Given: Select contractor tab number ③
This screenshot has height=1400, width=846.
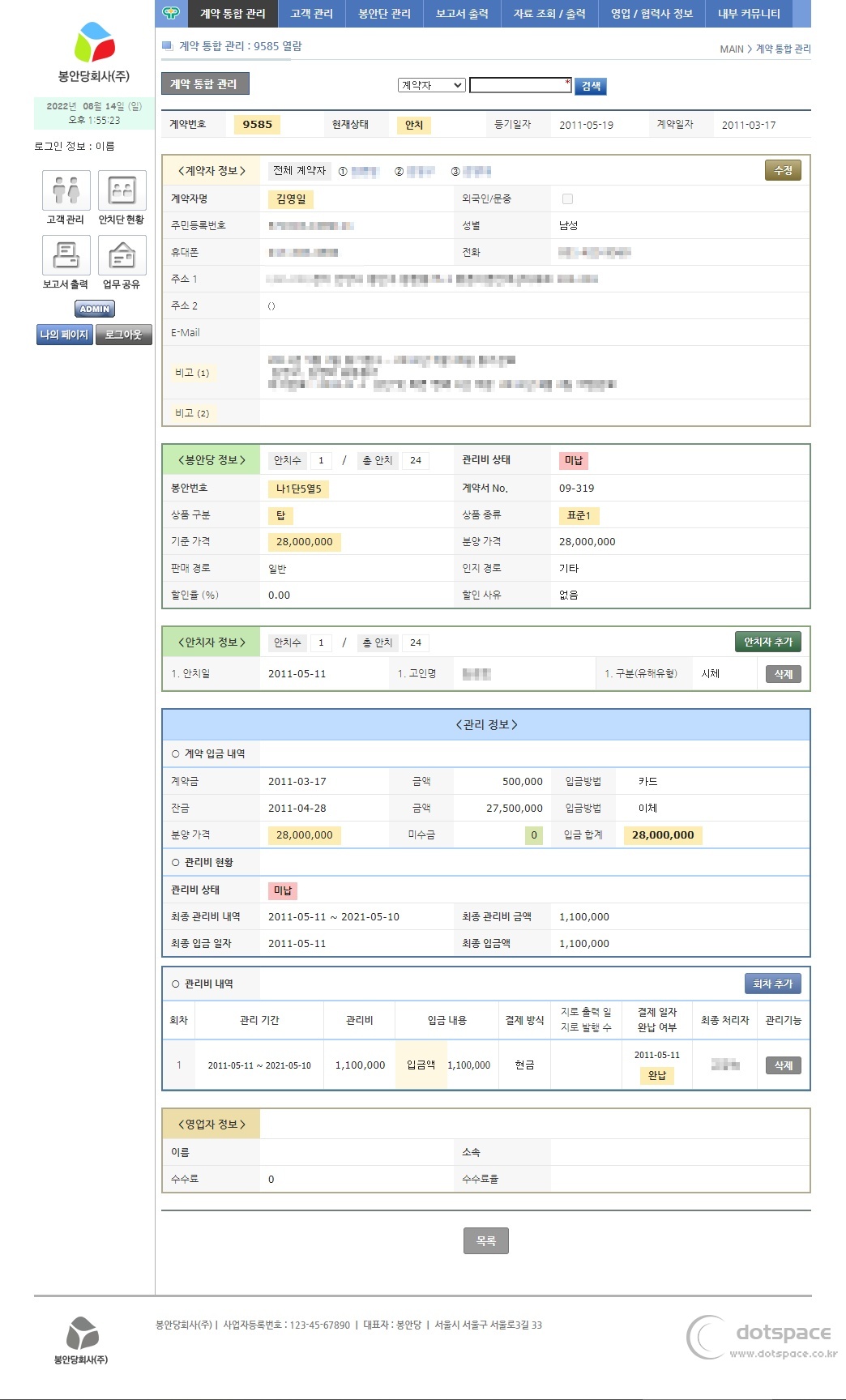Looking at the screenshot, I should pyautogui.click(x=471, y=172).
